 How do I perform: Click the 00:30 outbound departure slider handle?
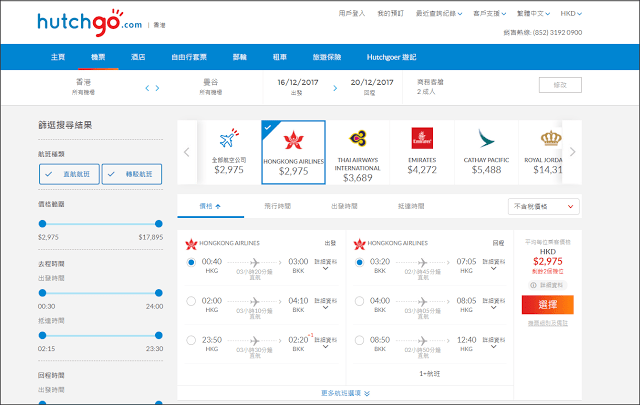tap(42, 293)
